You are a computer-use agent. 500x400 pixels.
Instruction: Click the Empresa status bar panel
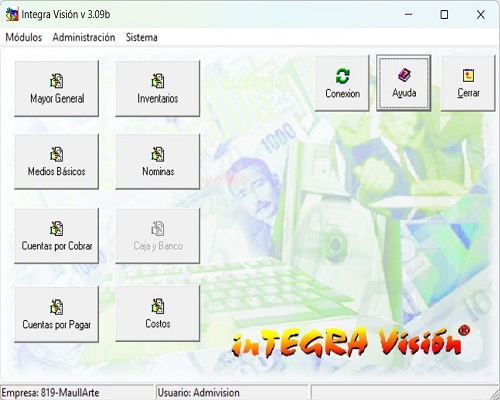pos(77,392)
